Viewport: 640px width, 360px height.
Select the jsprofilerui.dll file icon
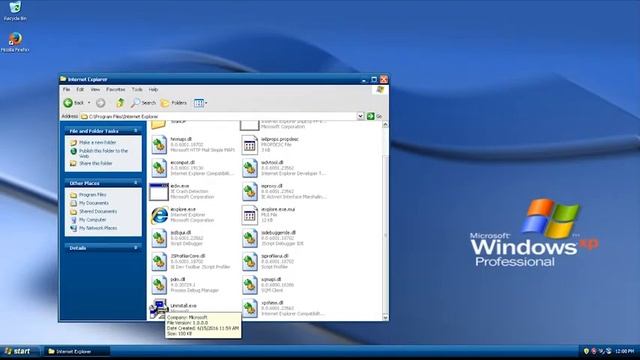tap(249, 262)
